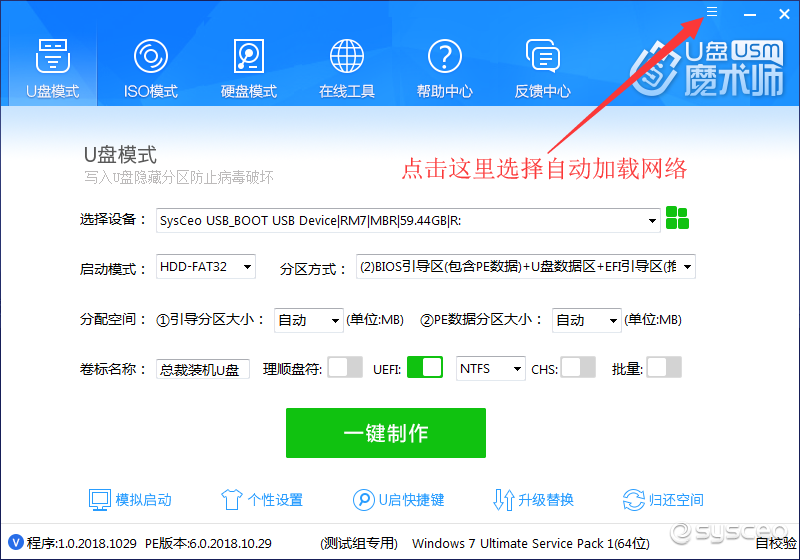Viewport: 800px width, 560px height.
Task: Switch to 硬盘模式 tab label
Action: point(248,91)
